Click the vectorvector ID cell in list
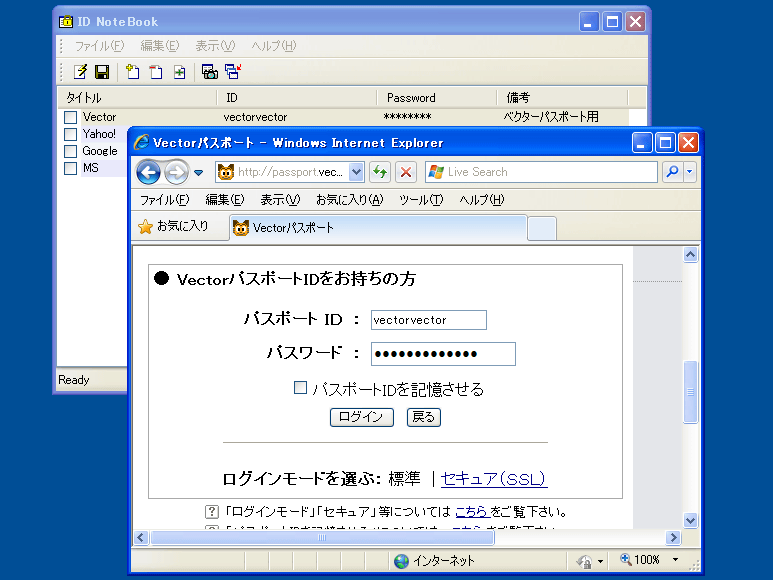Screen dimensions: 773x580 (x=255, y=117)
